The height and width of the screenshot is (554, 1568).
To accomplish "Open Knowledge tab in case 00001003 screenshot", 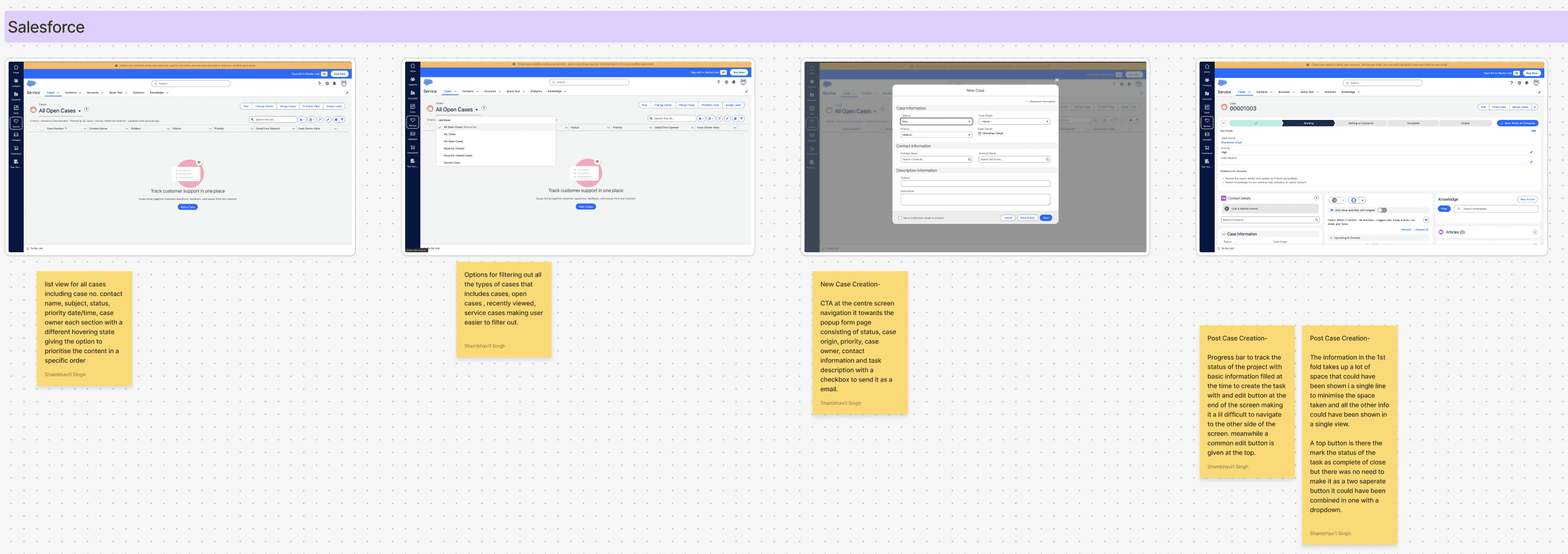I will tap(1348, 92).
